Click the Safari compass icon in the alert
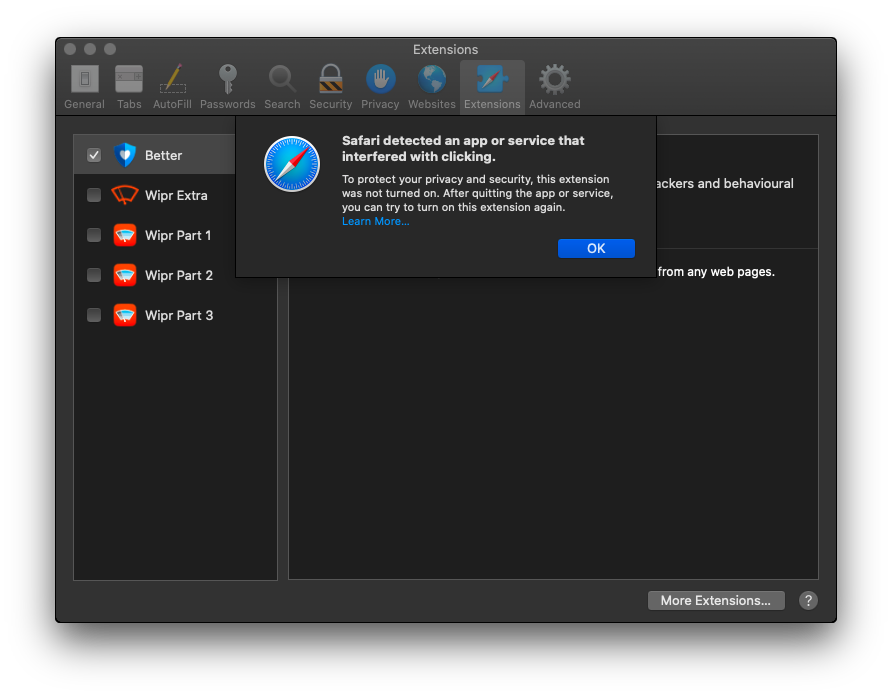This screenshot has height=696, width=892. (292, 164)
